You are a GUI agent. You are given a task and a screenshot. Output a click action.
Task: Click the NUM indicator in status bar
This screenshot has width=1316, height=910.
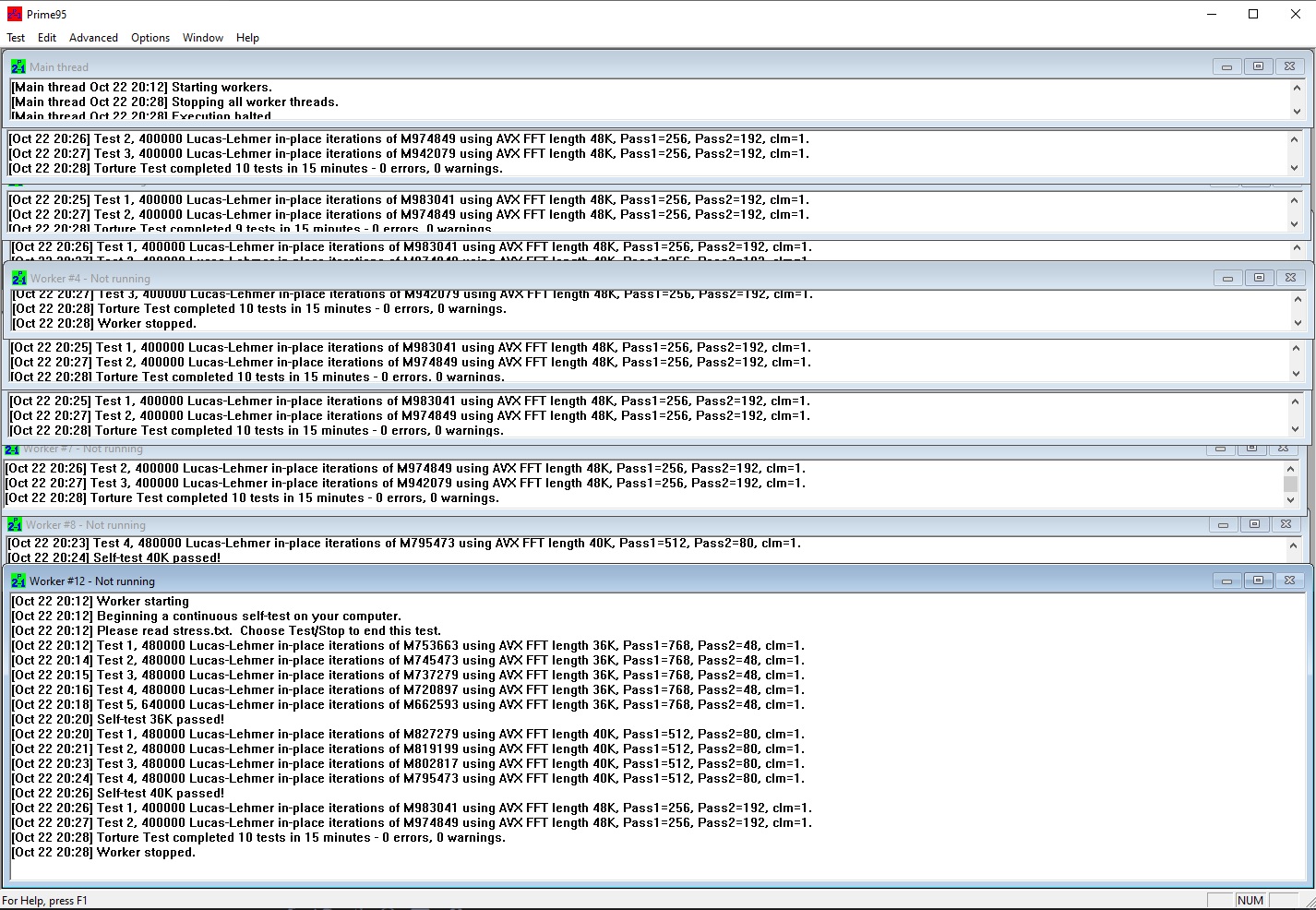1250,900
